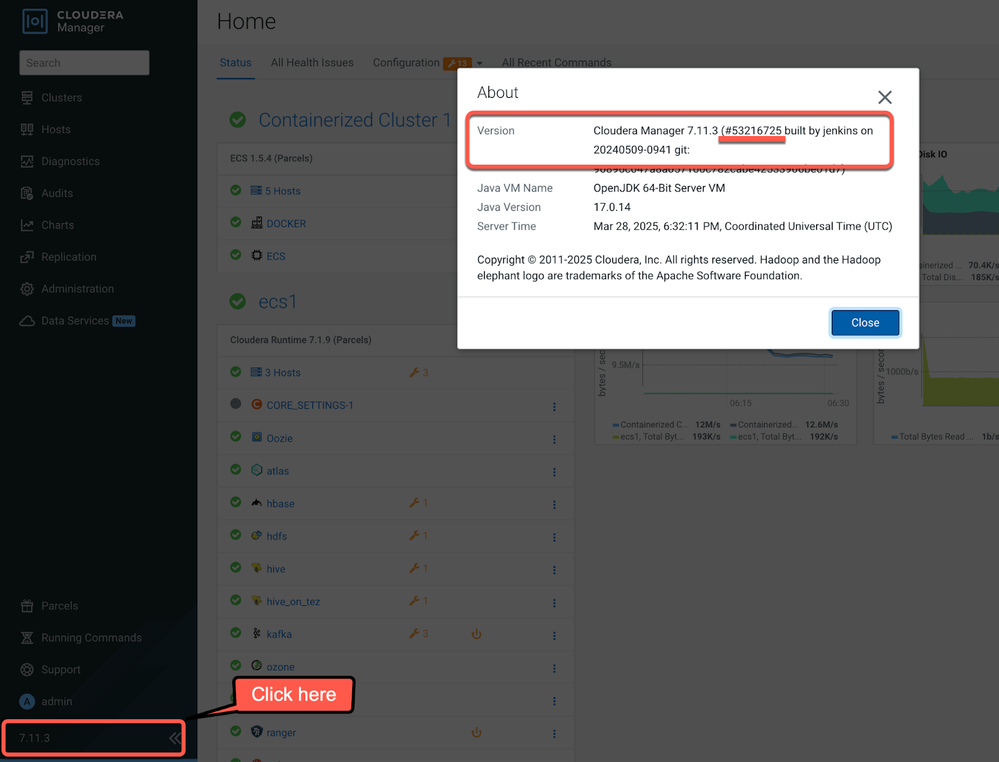Click the Containerized Cluster 1 health checkmark
Image resolution: width=999 pixels, height=762 pixels.
(238, 120)
